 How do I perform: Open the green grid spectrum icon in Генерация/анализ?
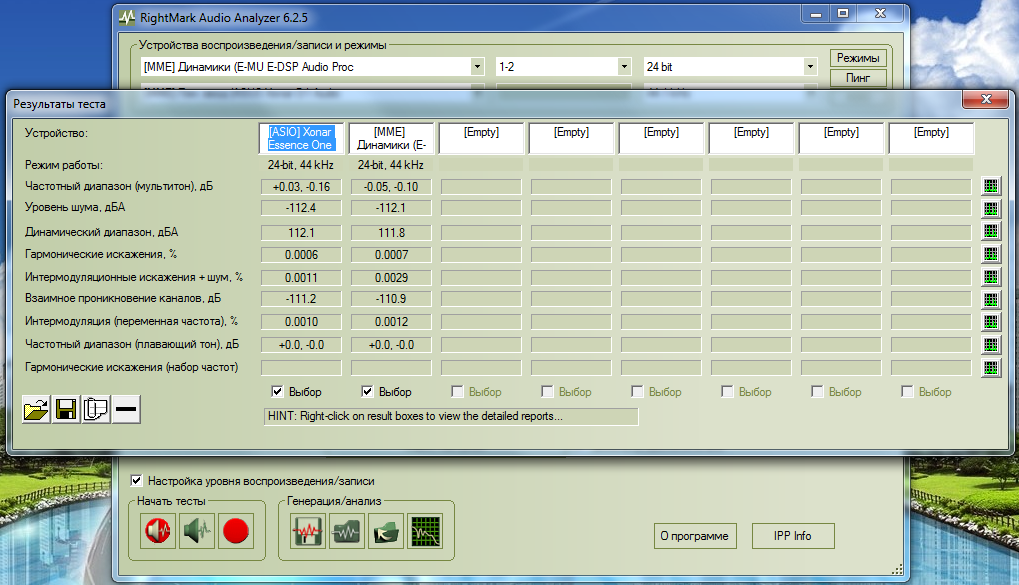pyautogui.click(x=425, y=531)
